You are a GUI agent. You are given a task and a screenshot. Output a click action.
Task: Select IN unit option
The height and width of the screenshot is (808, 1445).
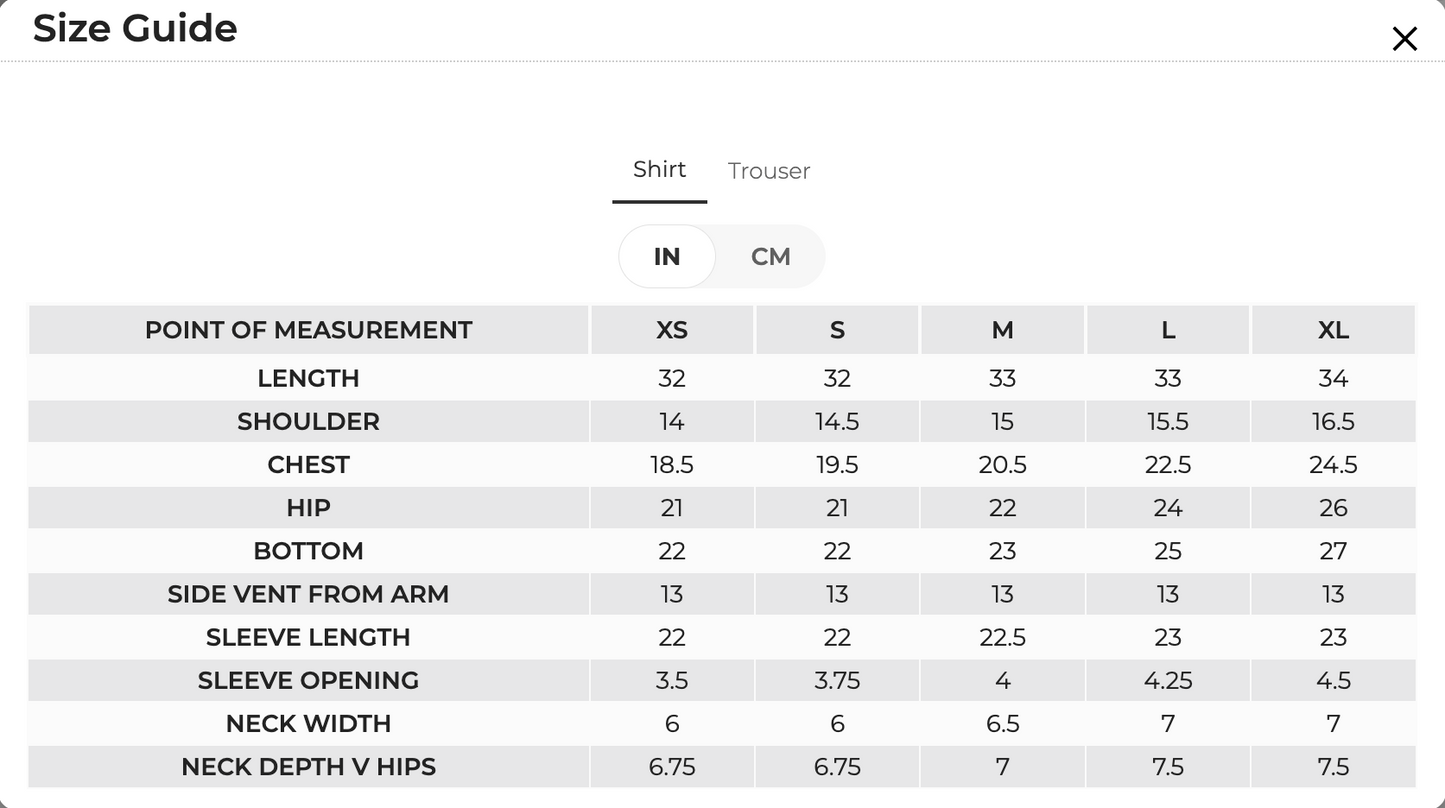click(x=667, y=257)
